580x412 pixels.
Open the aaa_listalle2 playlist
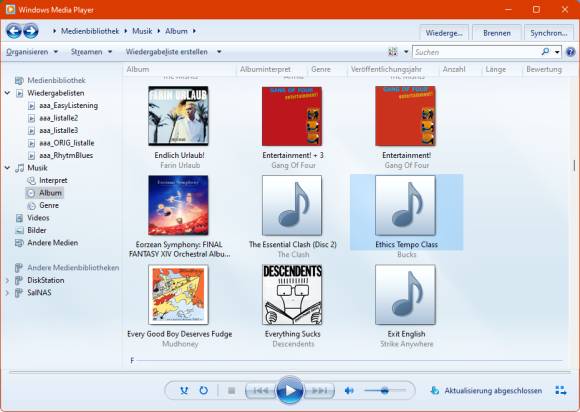pos(58,118)
